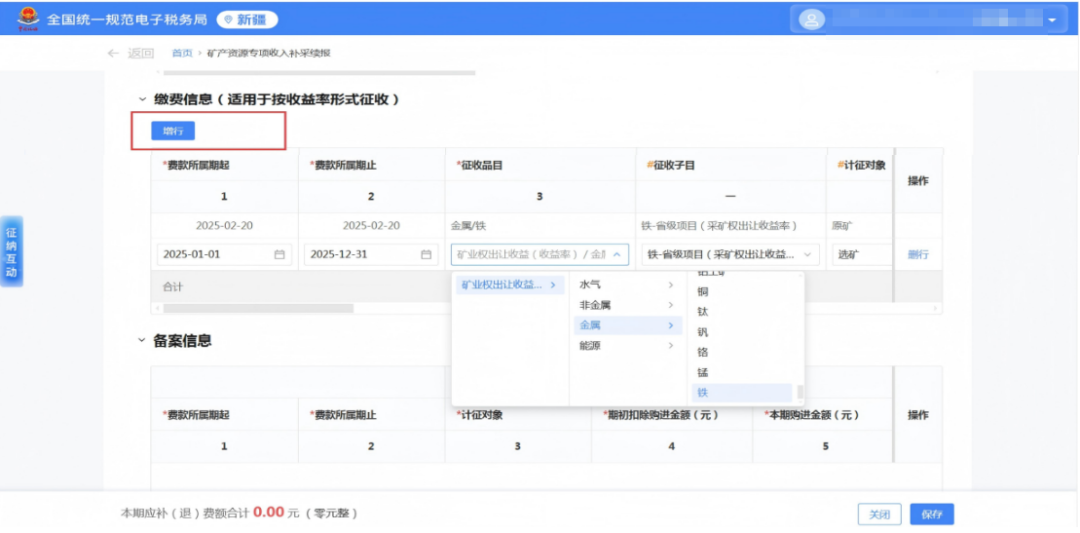Click the 矿产资源专项收入补采续报 breadcrumb text
Screen dimensions: 1080x533
[269, 53]
